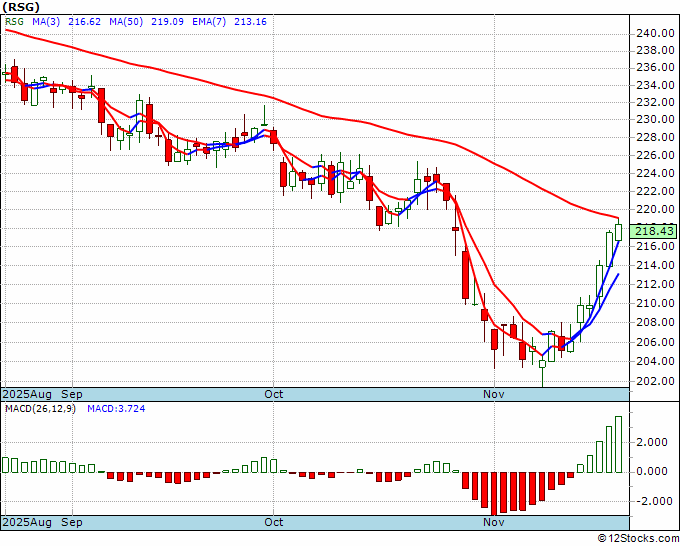Click the latest green candlestick near 218
The height and width of the screenshot is (546, 680).
click(618, 232)
